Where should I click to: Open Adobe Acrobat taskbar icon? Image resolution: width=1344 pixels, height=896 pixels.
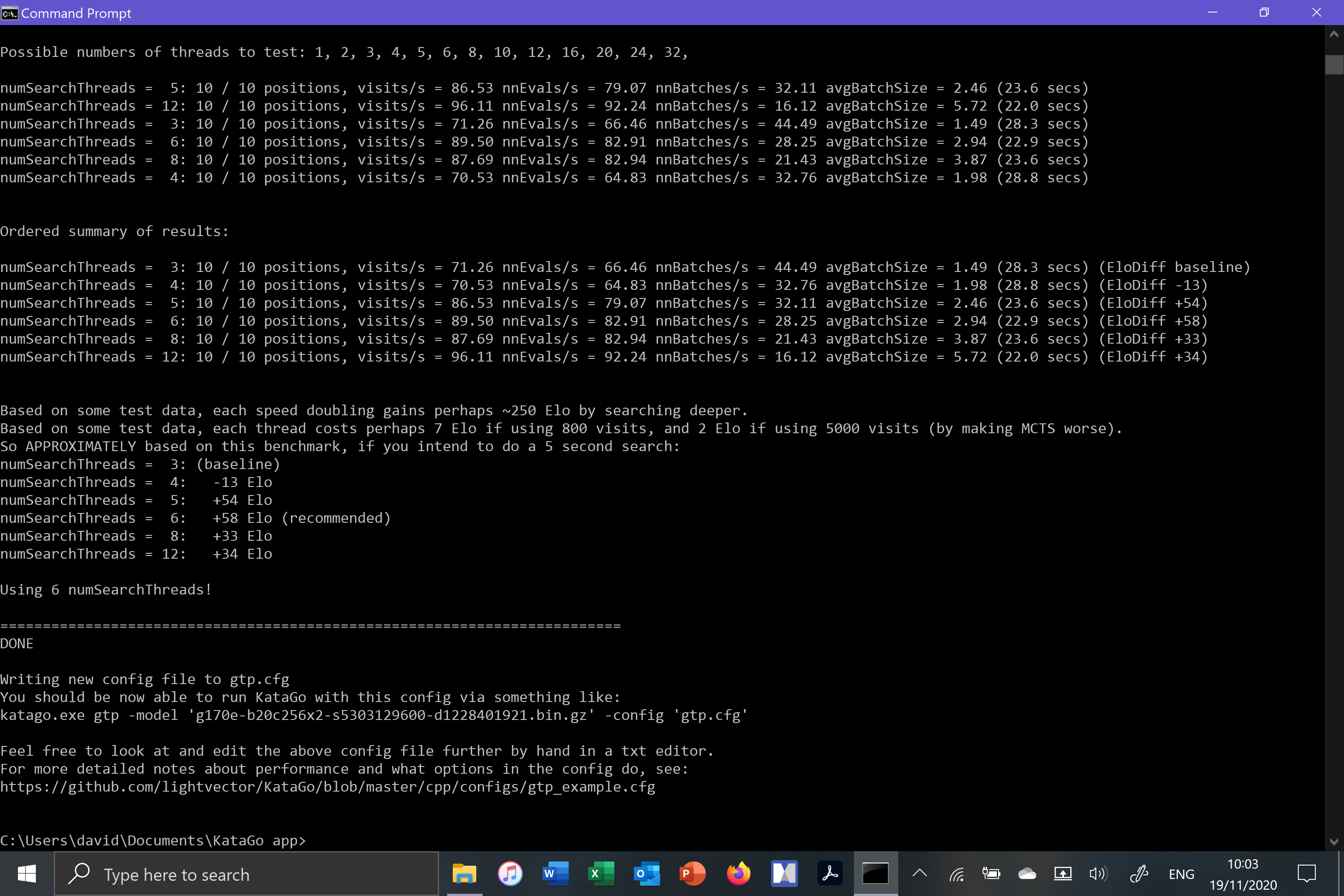coord(830,874)
